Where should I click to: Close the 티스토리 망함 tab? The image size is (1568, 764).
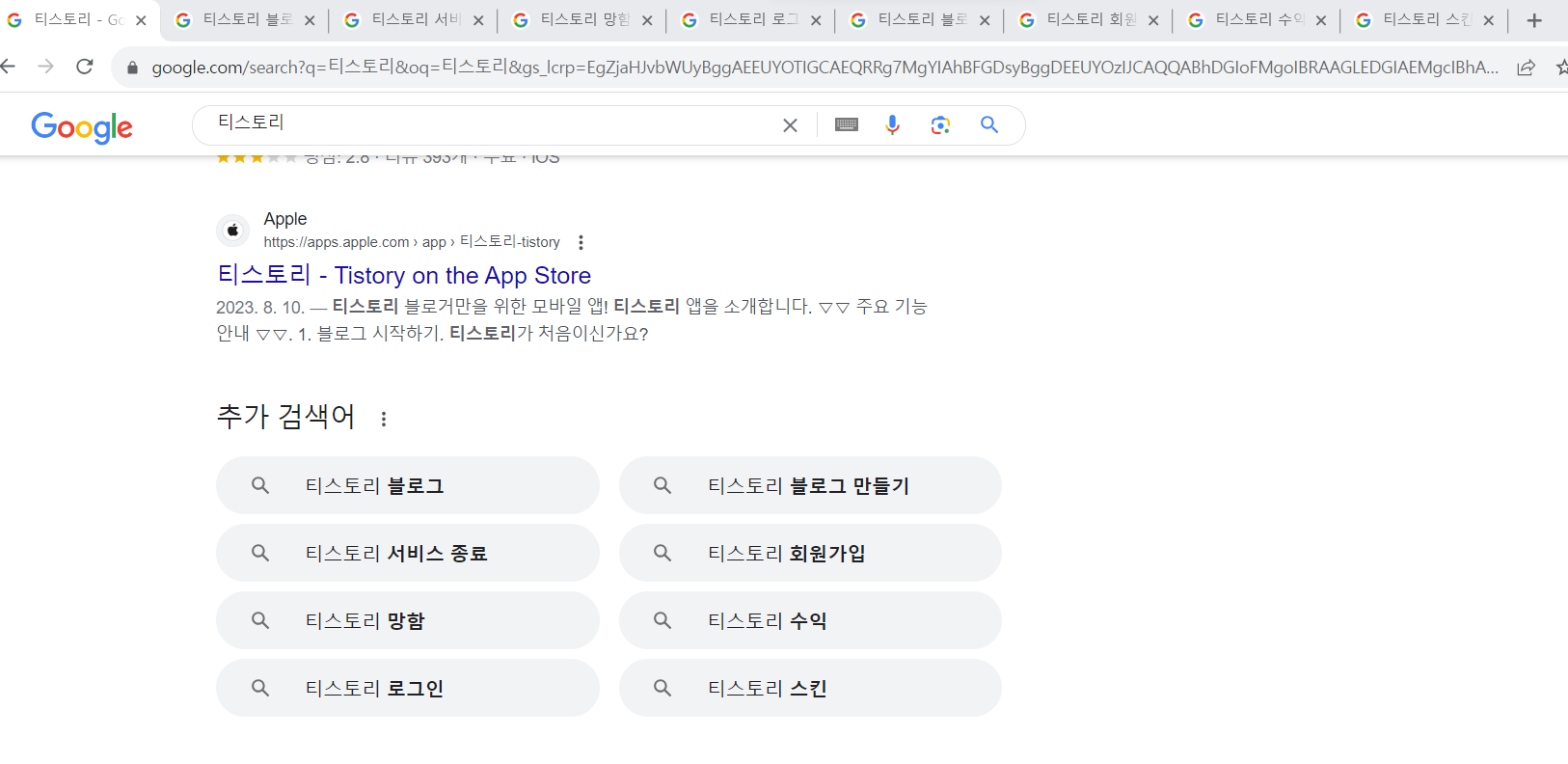click(647, 20)
